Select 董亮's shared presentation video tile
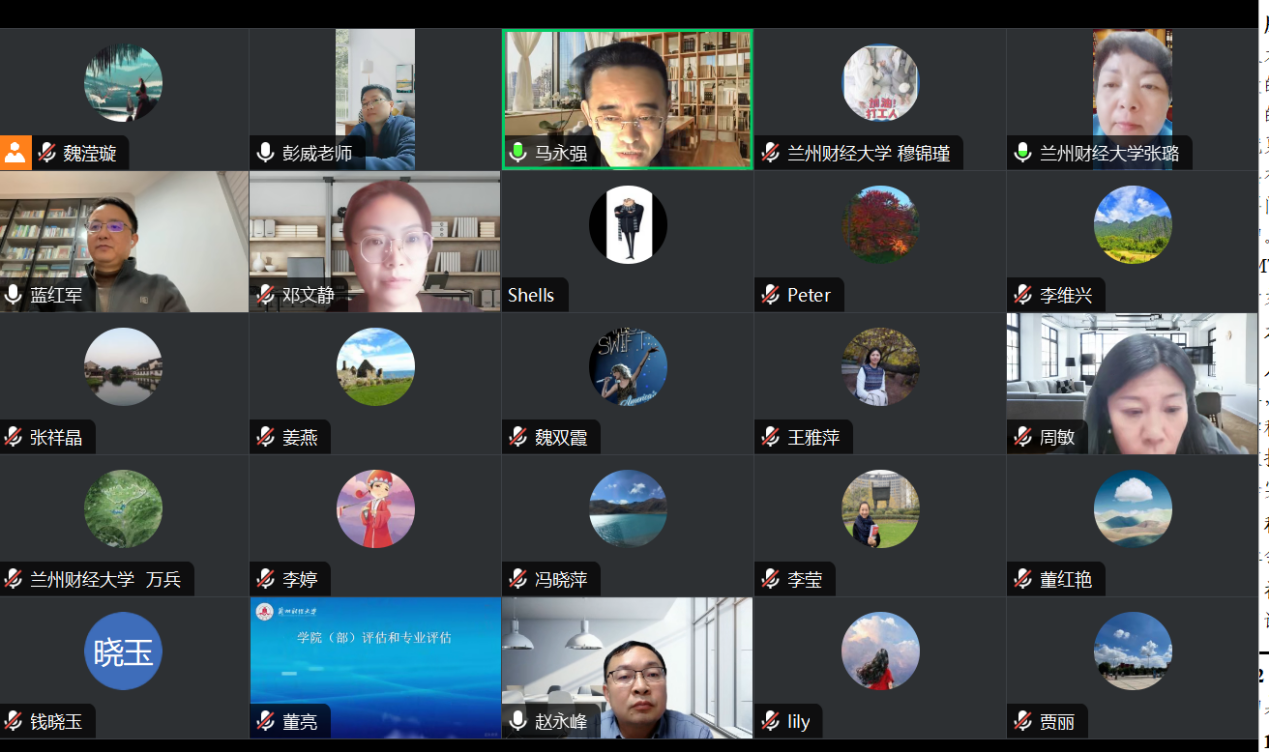The height and width of the screenshot is (752, 1269). [375, 668]
